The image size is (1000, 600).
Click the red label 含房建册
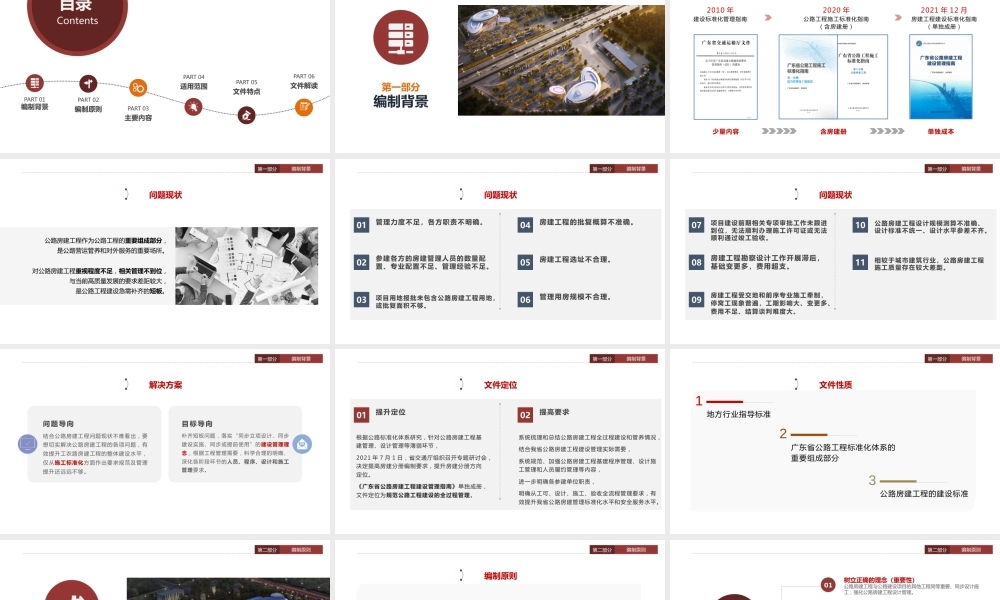click(833, 131)
